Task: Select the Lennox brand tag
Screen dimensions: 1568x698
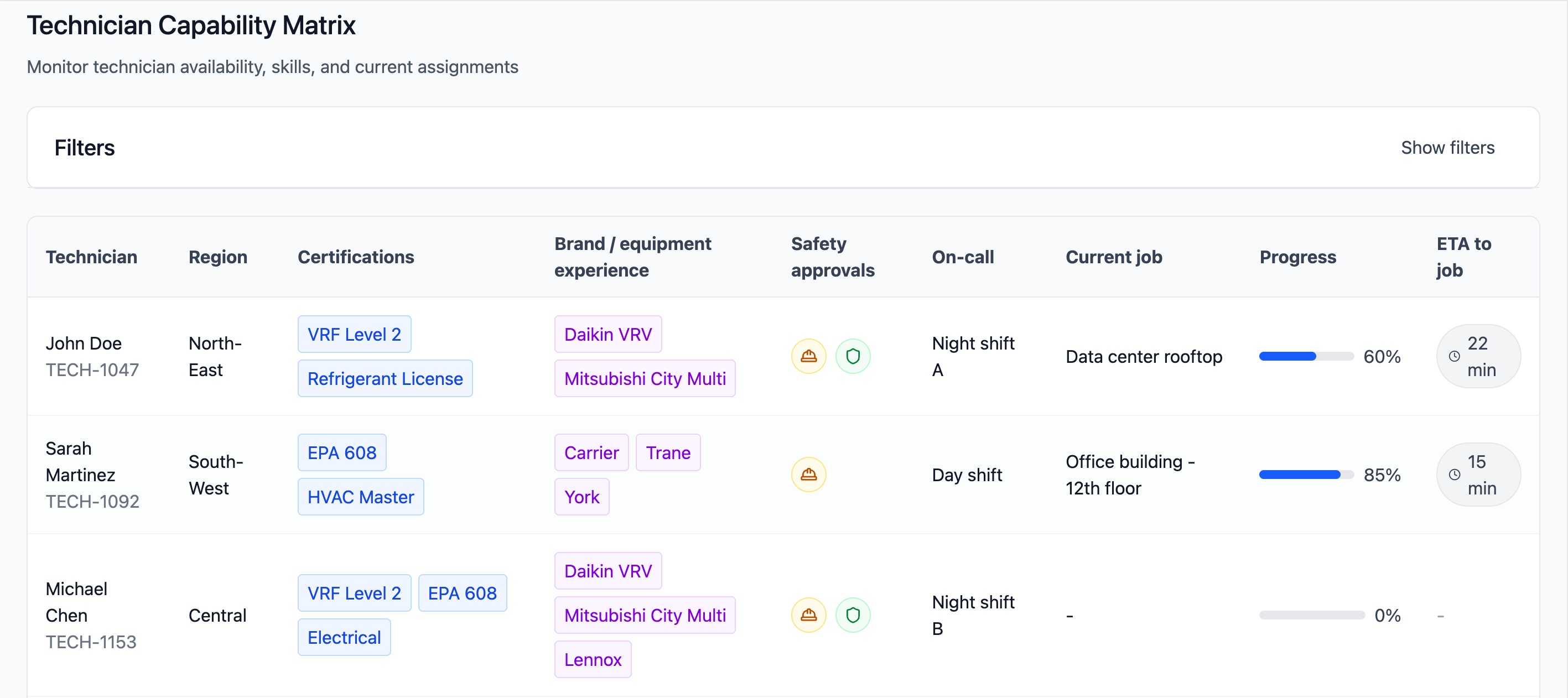Action: 592,660
